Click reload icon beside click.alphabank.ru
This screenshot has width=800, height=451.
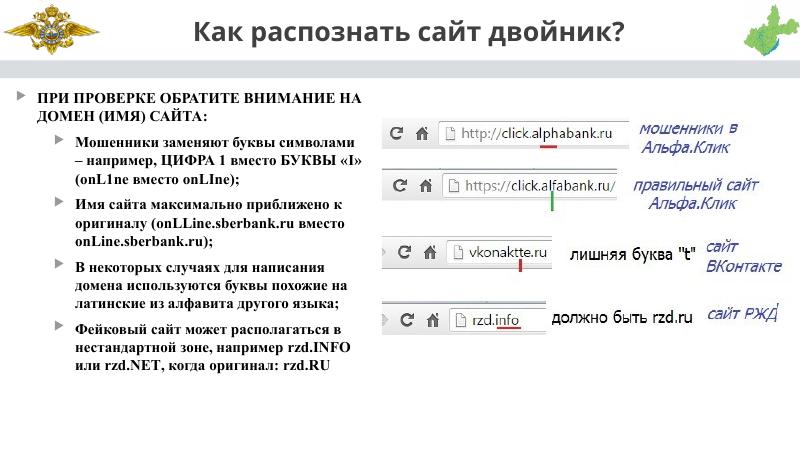[396, 134]
